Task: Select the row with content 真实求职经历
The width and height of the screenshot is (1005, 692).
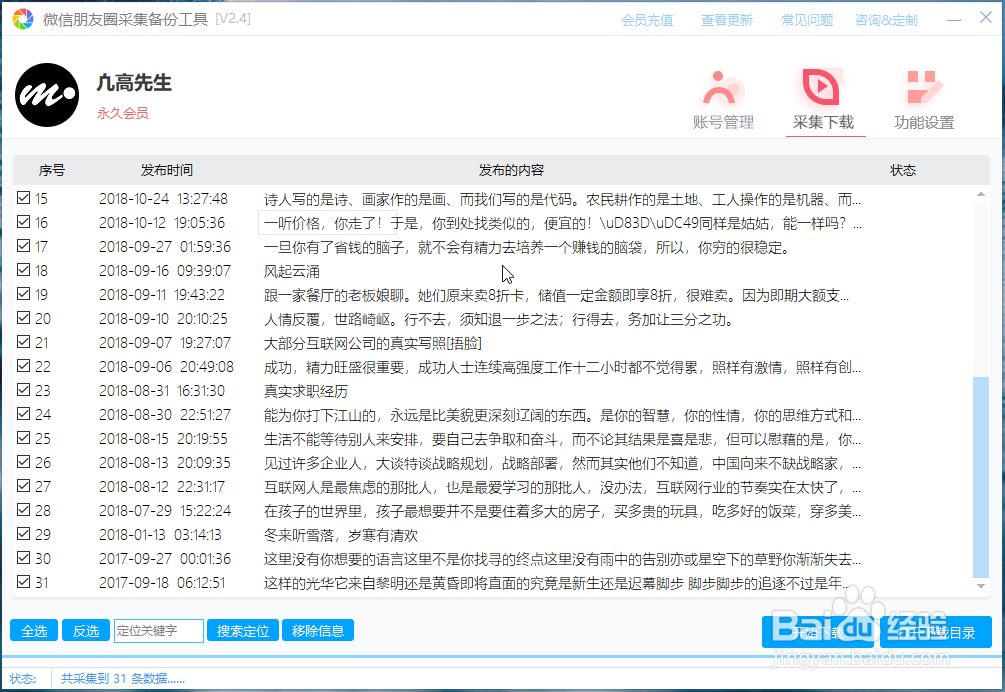Action: point(306,391)
